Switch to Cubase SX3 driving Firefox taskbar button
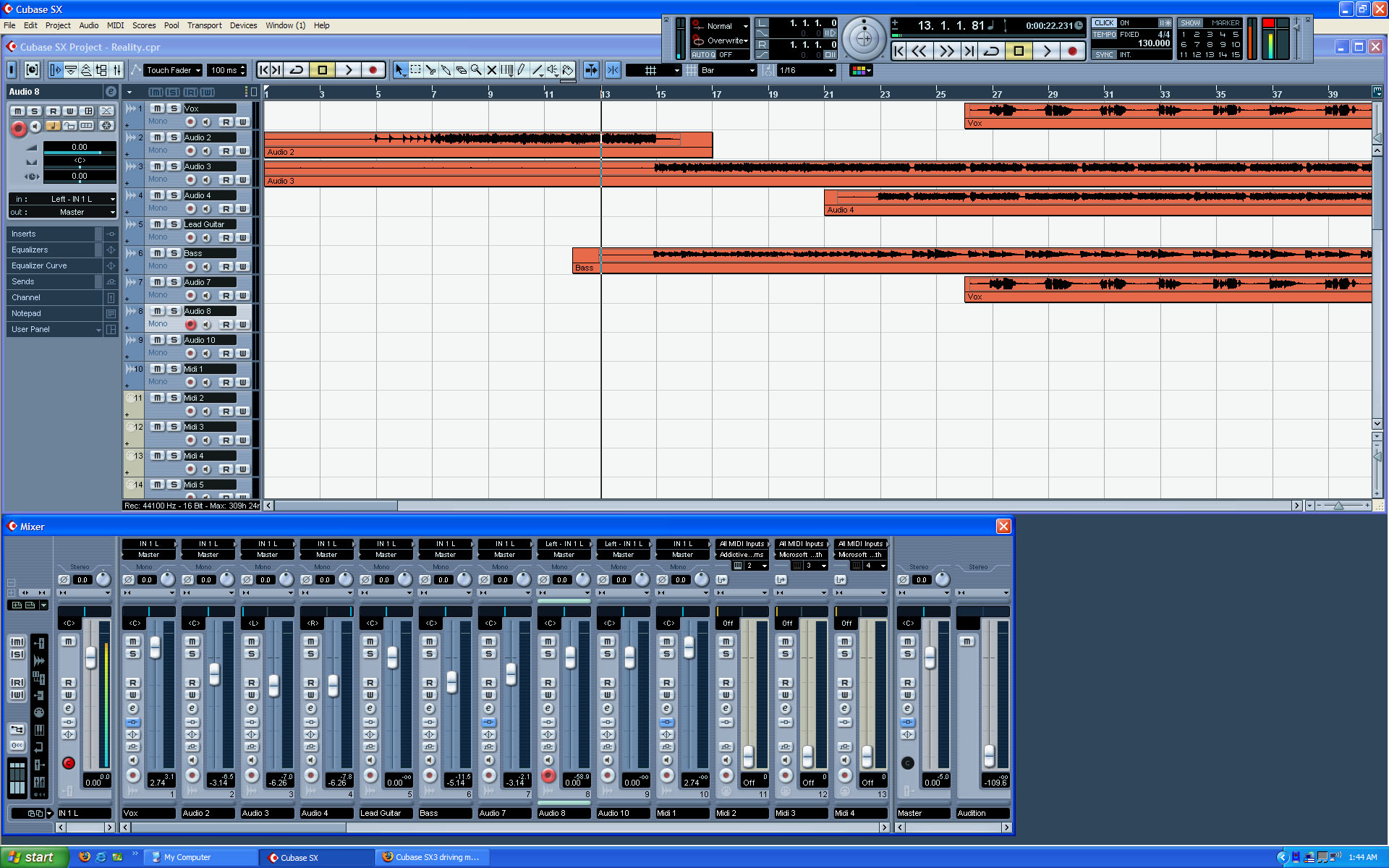The height and width of the screenshot is (868, 1389). (x=432, y=857)
